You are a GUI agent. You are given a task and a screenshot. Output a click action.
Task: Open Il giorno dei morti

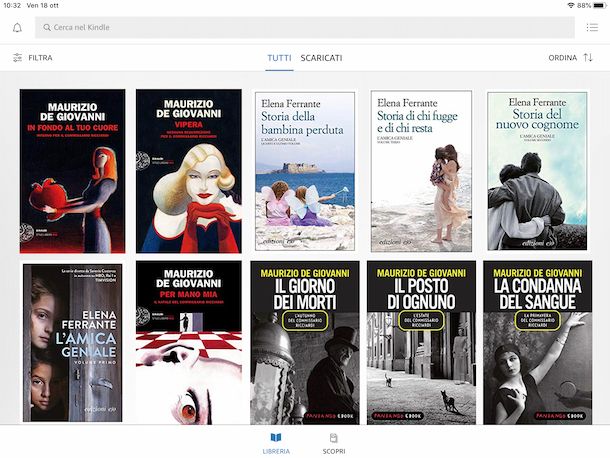pyautogui.click(x=305, y=343)
